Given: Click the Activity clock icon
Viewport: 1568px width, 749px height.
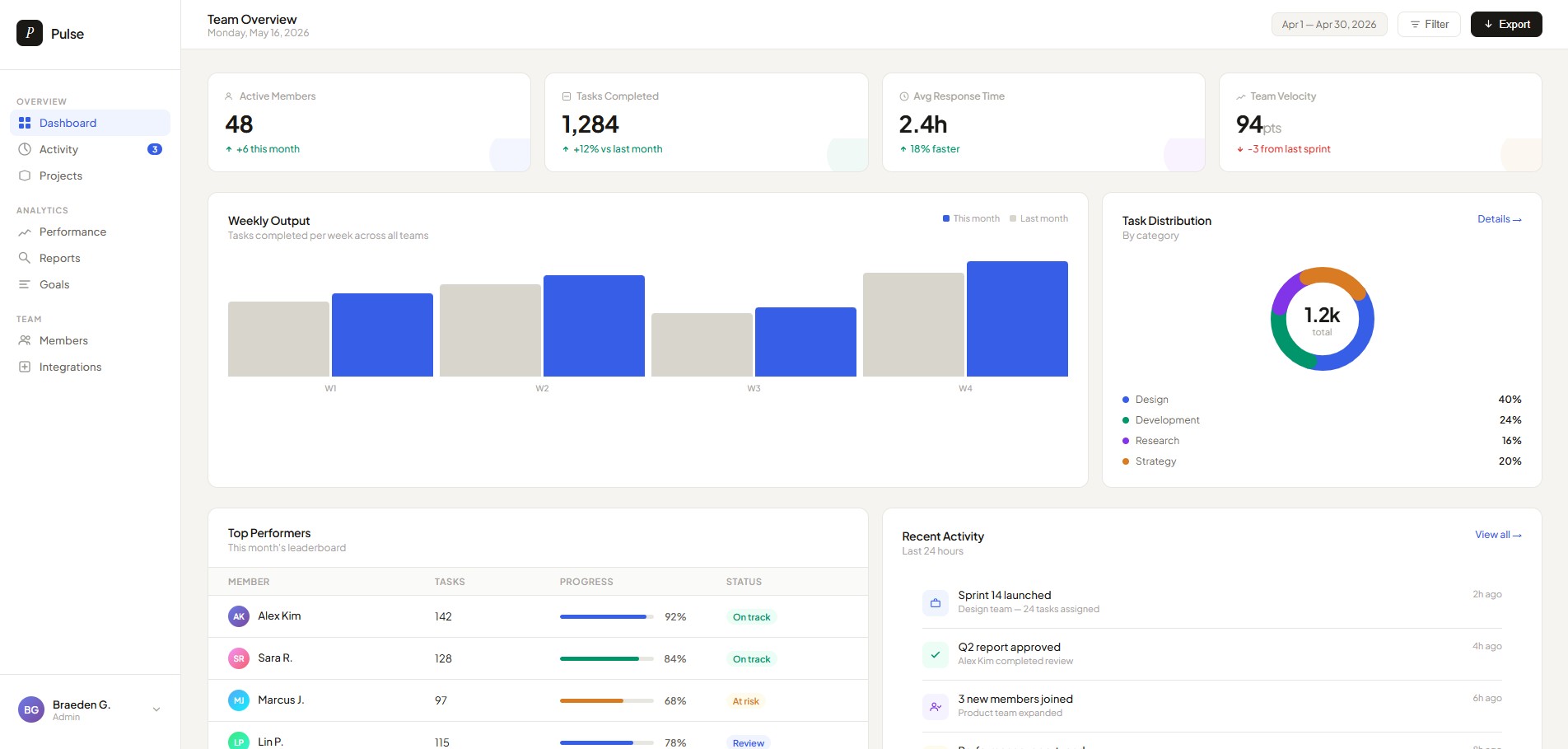Looking at the screenshot, I should click(25, 149).
